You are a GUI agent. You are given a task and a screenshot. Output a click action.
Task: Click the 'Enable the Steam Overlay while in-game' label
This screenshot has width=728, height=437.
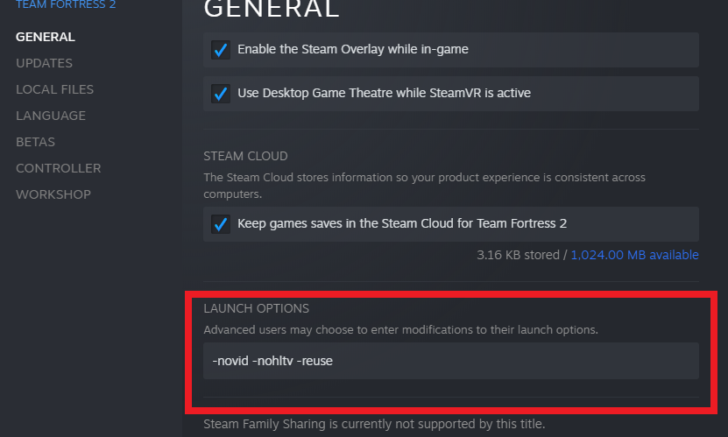[x=353, y=49]
